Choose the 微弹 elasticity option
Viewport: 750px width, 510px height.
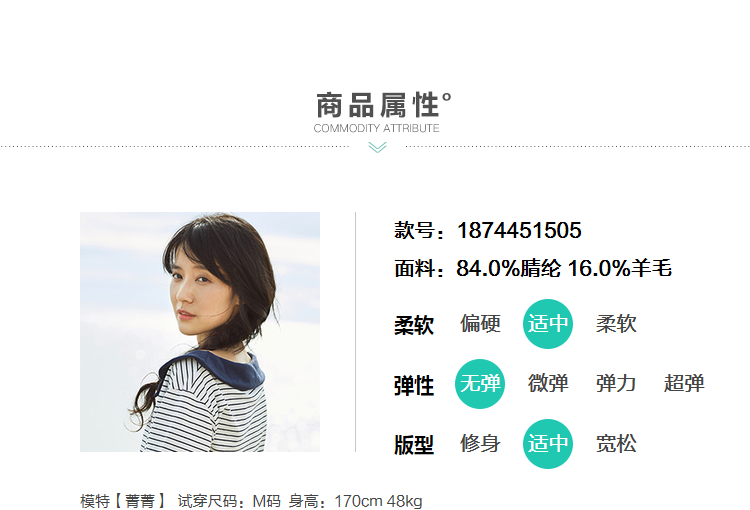click(x=548, y=384)
